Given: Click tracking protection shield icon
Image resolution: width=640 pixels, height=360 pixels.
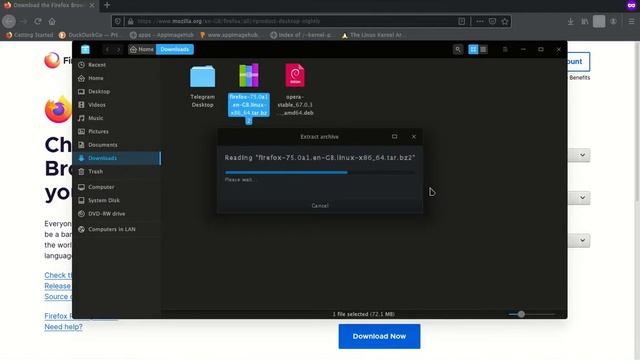Looking at the screenshot, I should click(x=118, y=21).
